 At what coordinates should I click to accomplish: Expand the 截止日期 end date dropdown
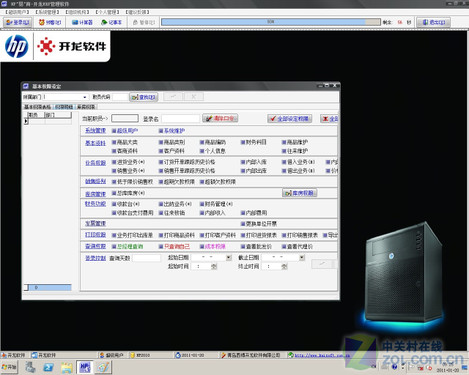click(302, 257)
